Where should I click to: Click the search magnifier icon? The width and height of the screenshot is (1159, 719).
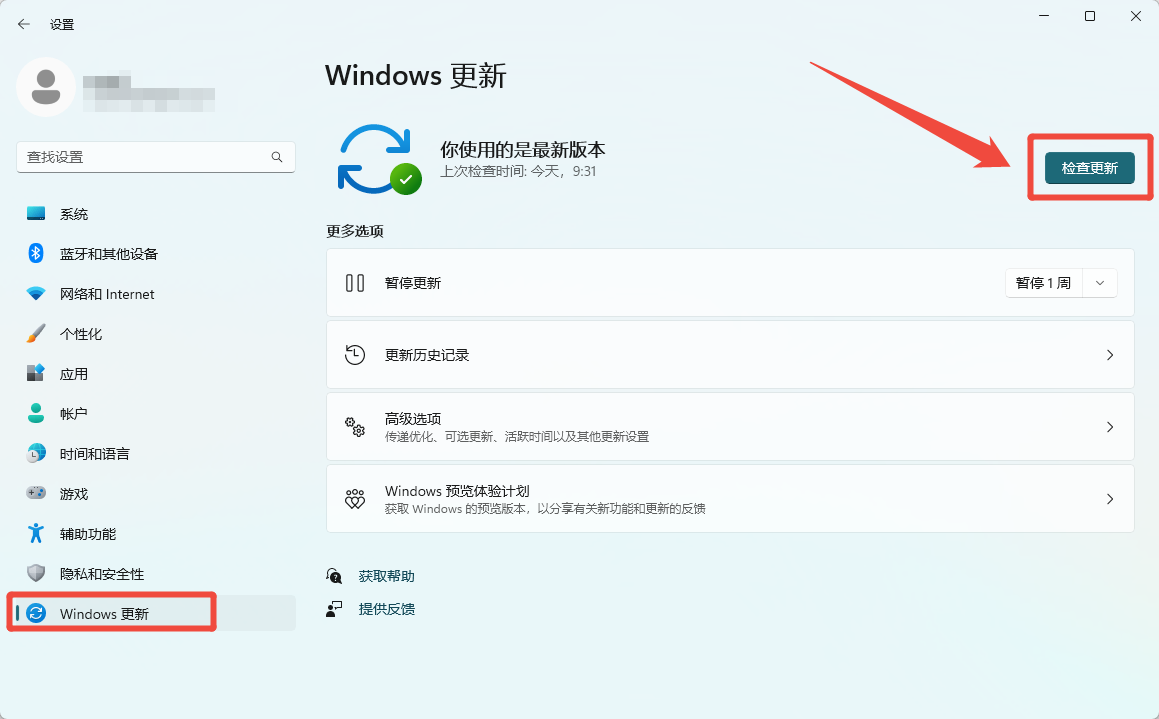click(x=277, y=157)
